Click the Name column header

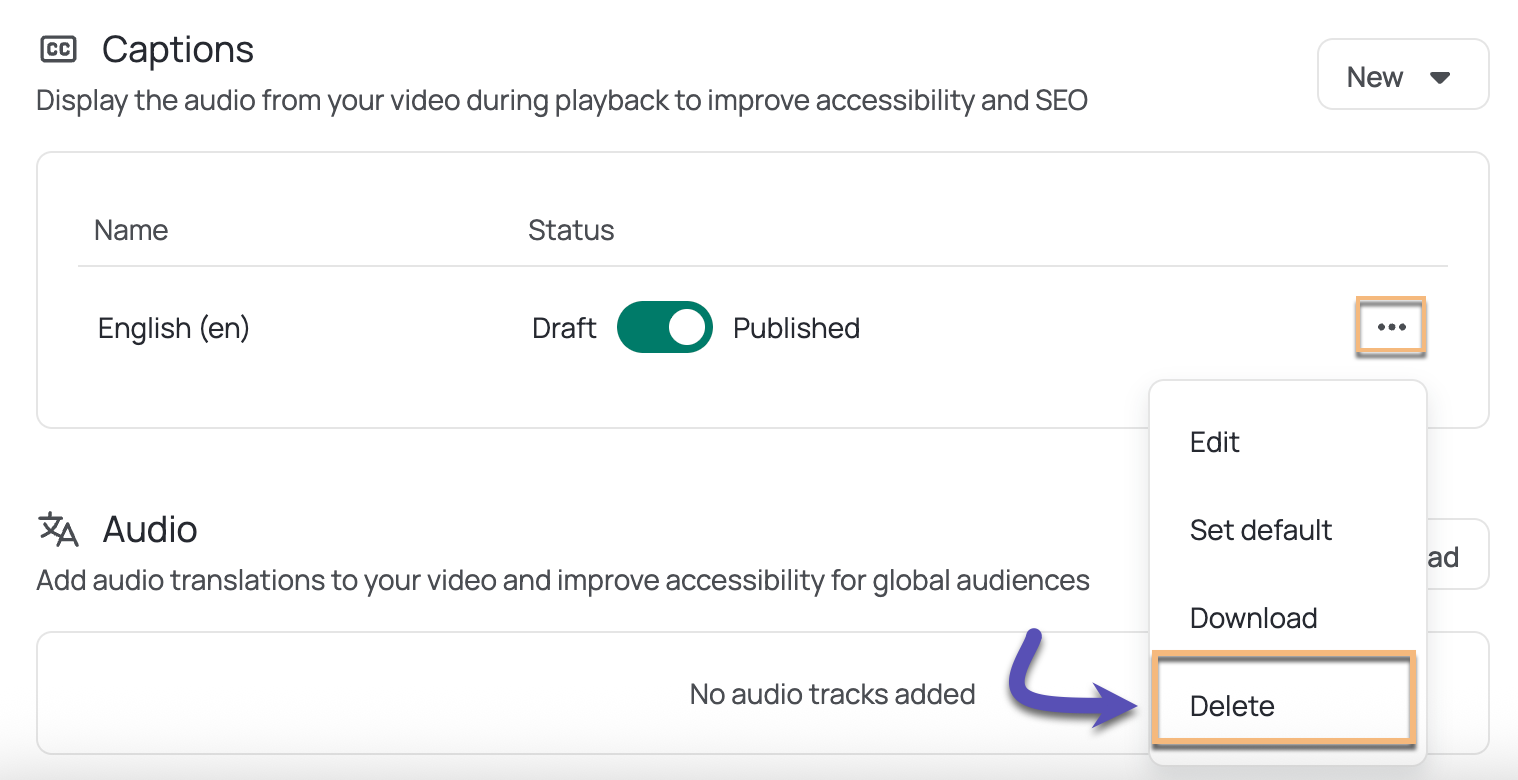131,230
